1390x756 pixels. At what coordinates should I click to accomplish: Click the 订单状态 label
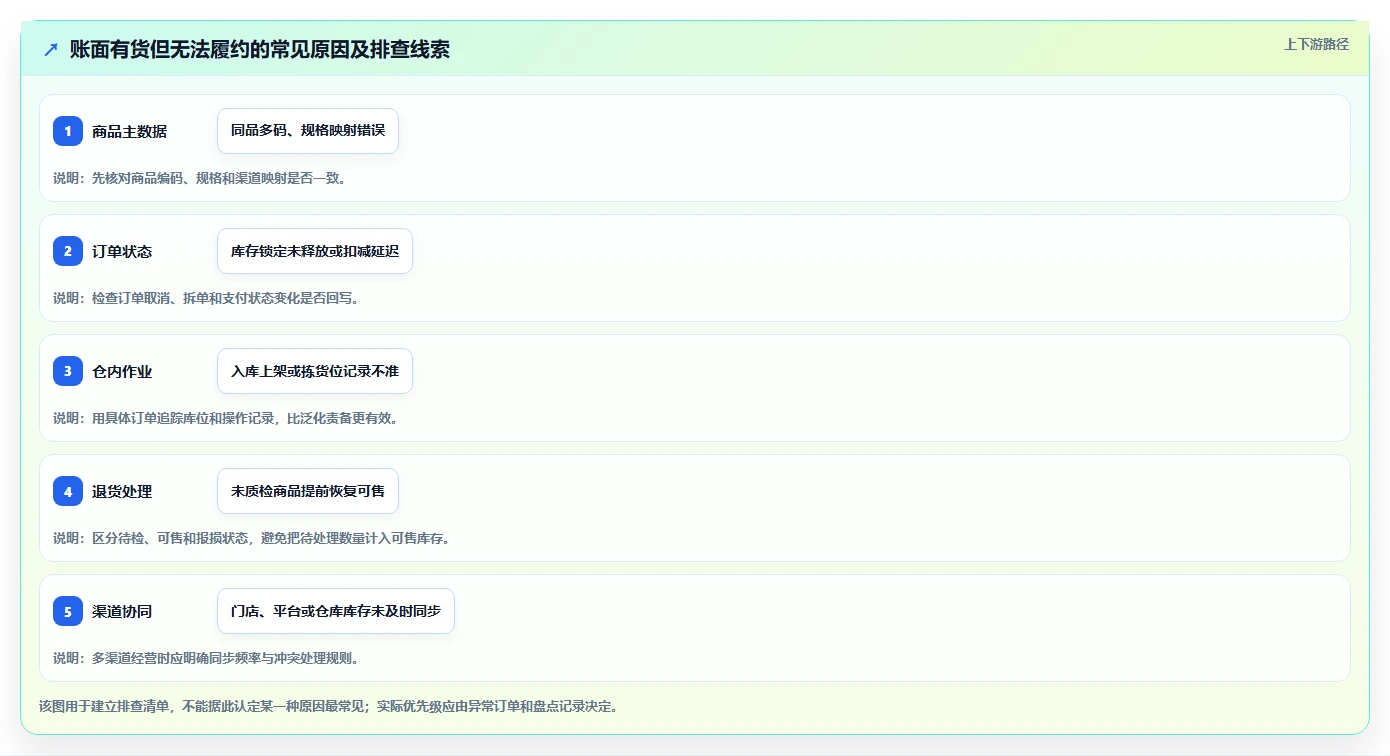[122, 251]
